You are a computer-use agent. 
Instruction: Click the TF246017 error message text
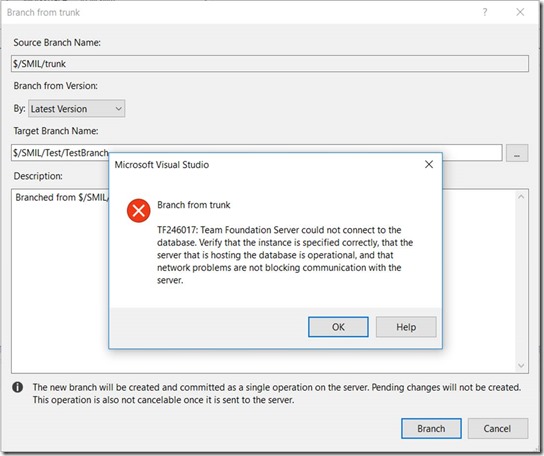pyautogui.click(x=284, y=255)
